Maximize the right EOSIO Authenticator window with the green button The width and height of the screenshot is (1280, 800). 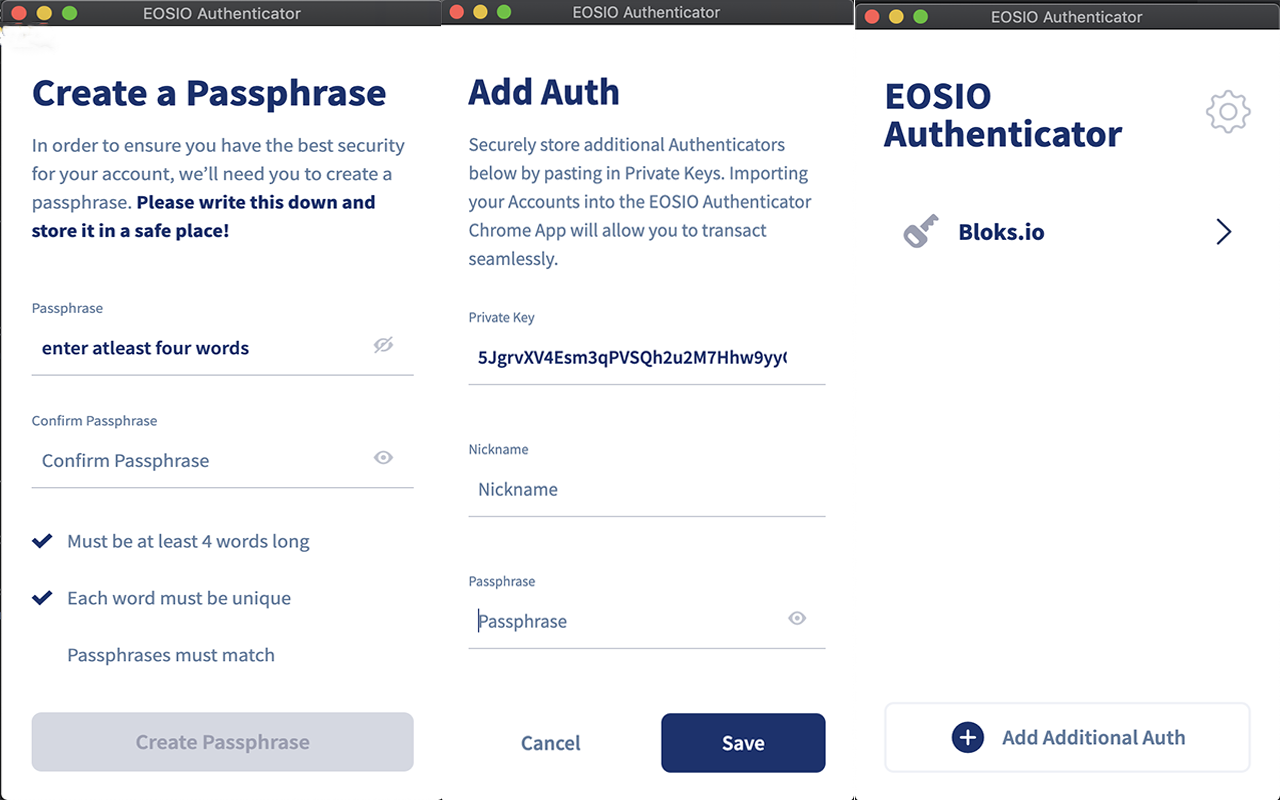(920, 16)
